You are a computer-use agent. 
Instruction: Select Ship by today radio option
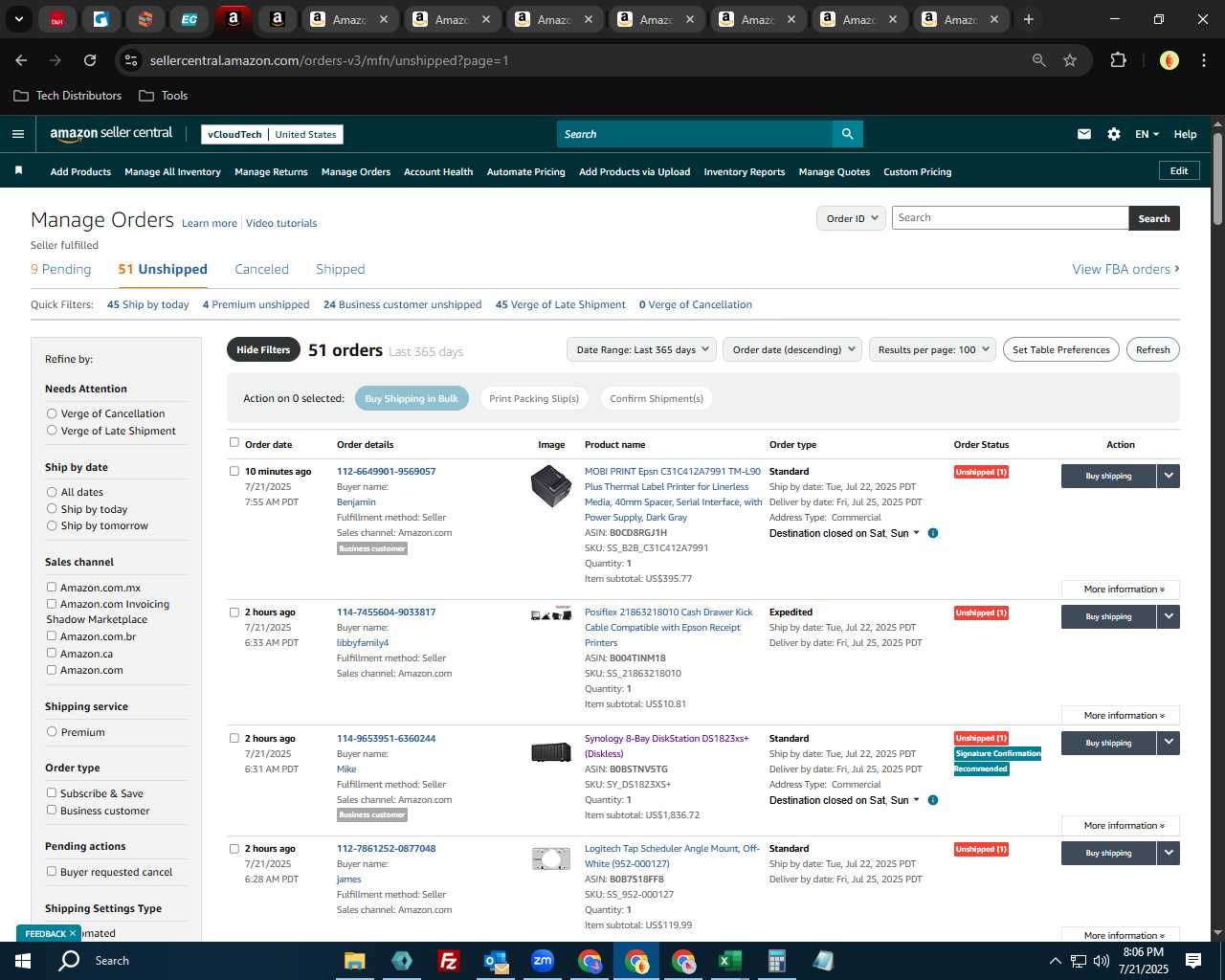click(52, 509)
